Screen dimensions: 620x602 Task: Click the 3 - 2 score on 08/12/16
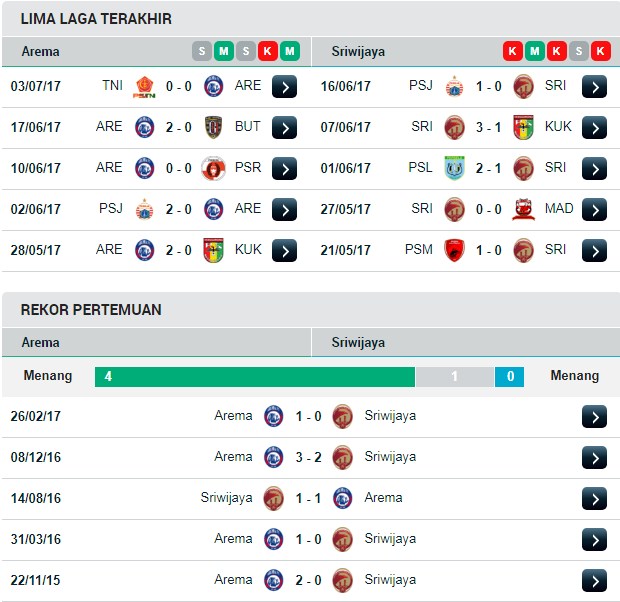click(x=308, y=457)
